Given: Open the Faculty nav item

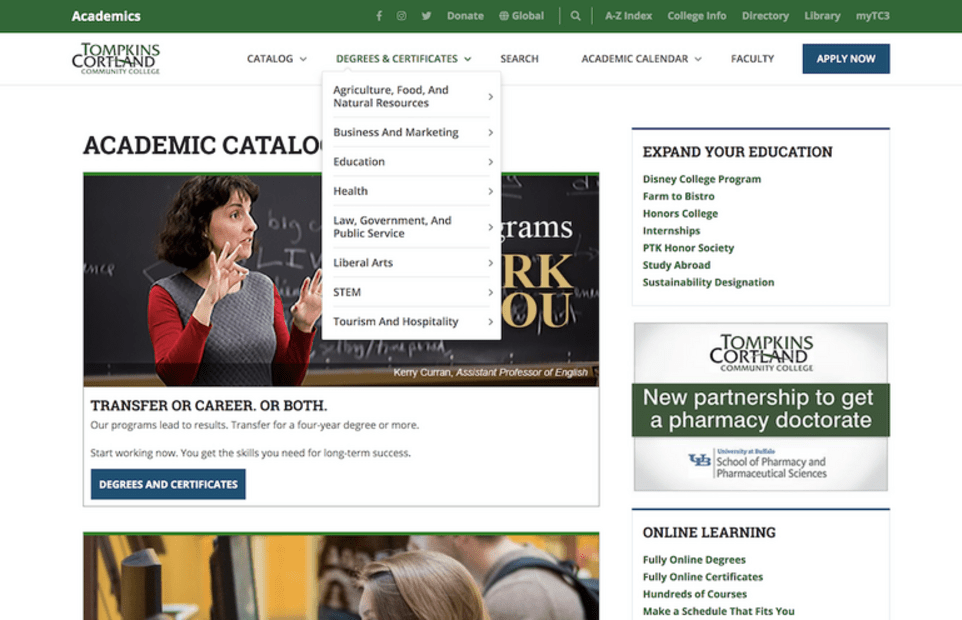Looking at the screenshot, I should (x=752, y=59).
